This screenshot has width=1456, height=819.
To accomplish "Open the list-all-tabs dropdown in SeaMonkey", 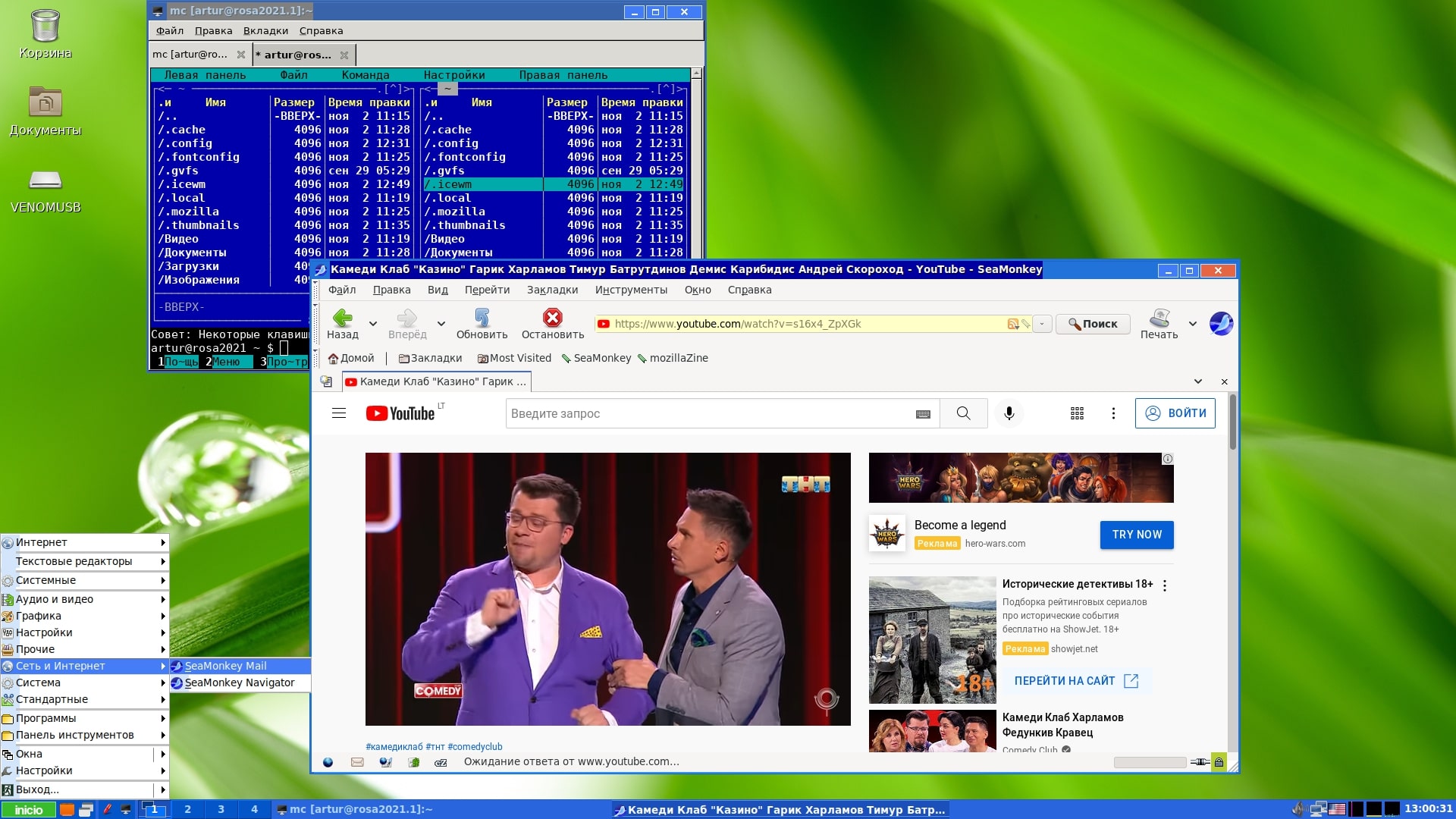I will (x=1198, y=381).
